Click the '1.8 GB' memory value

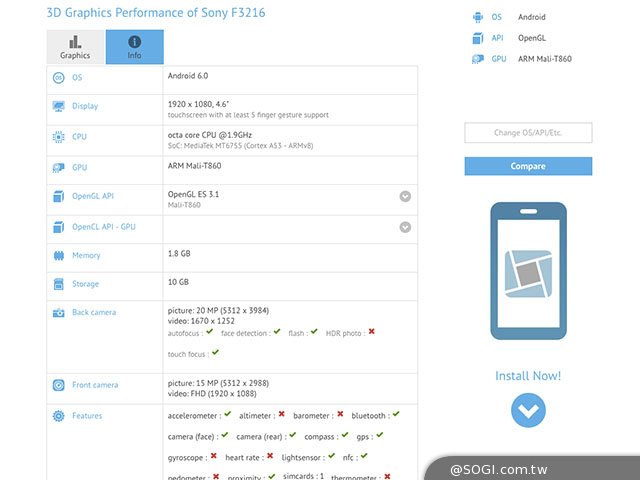tap(179, 253)
